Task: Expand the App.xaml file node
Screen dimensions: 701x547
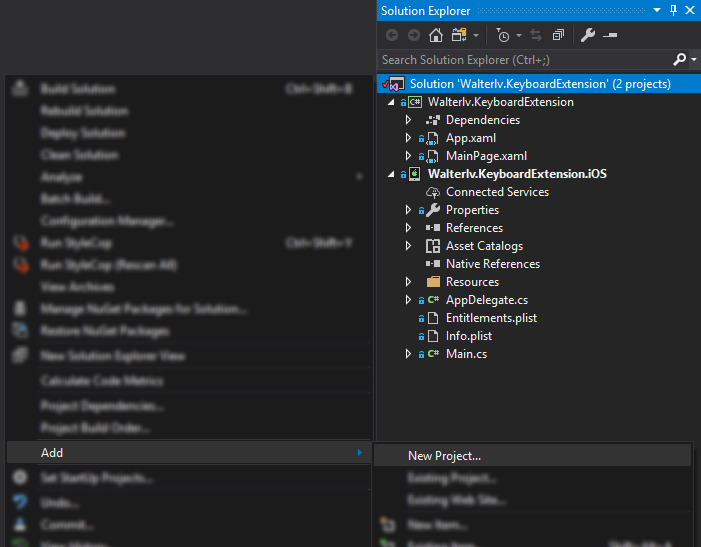Action: 408,138
